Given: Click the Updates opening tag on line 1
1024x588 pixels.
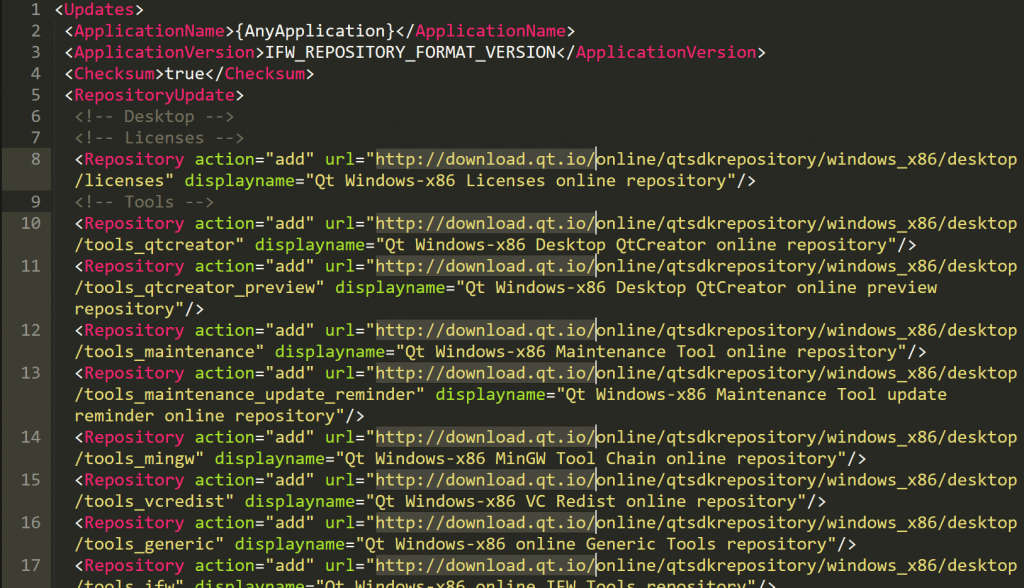Looking at the screenshot, I should point(99,10).
